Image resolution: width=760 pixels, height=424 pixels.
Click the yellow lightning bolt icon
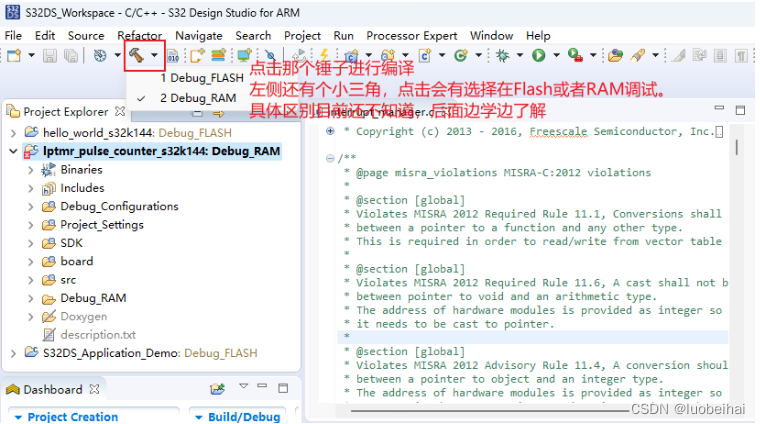pos(323,55)
